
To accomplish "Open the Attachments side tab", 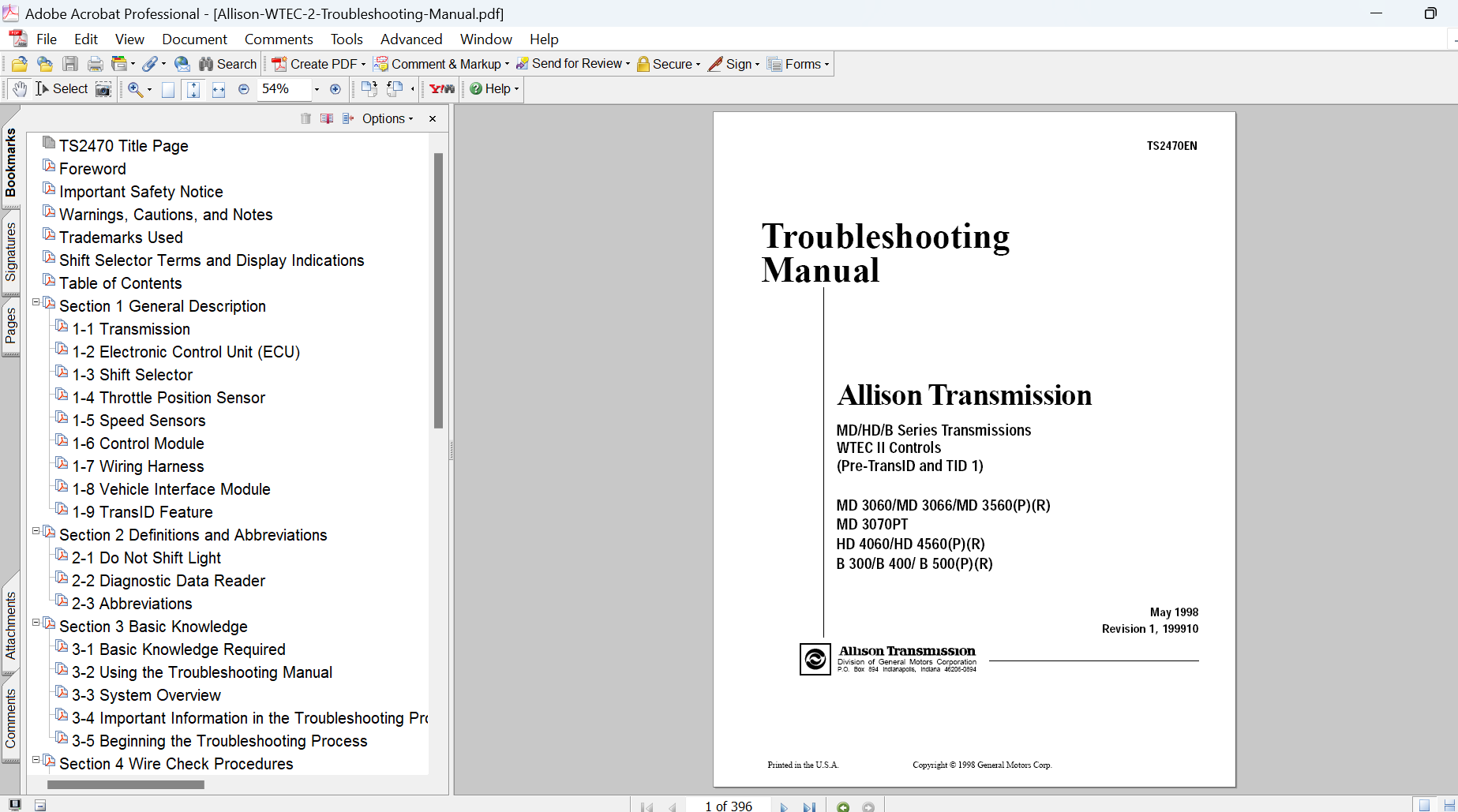I will [11, 626].
